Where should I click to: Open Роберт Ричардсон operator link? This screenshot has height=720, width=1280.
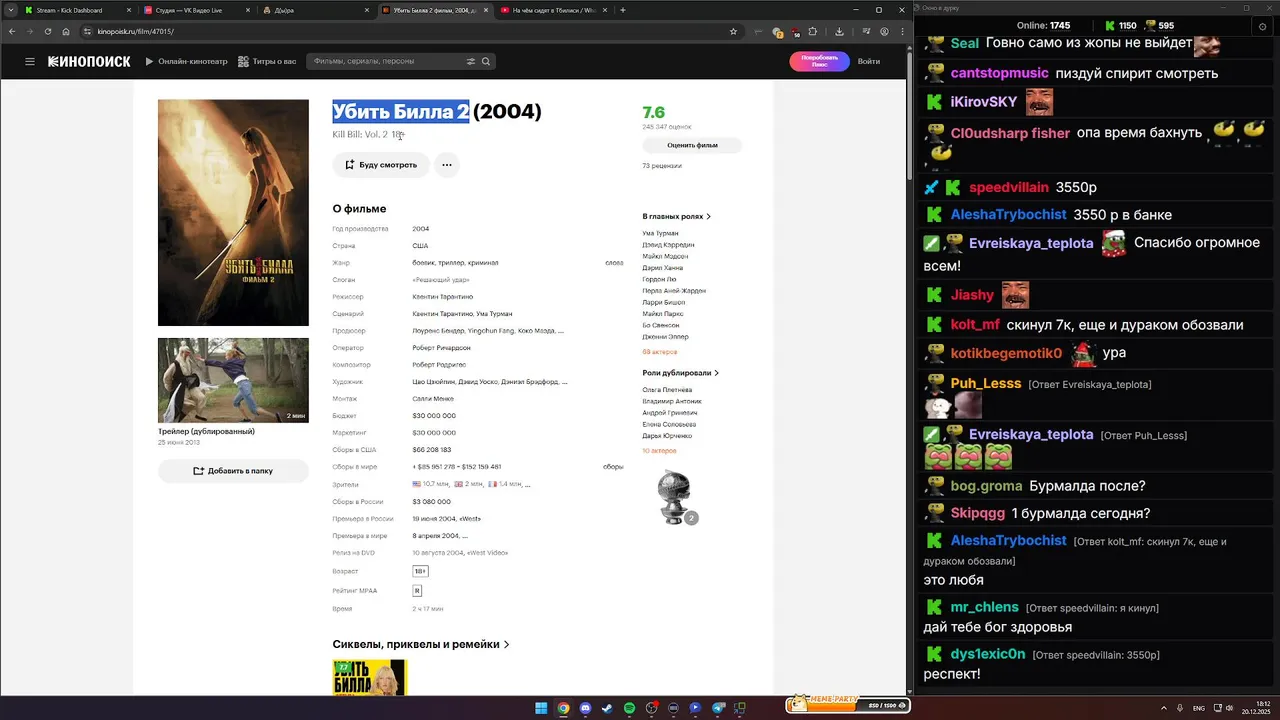439,348
